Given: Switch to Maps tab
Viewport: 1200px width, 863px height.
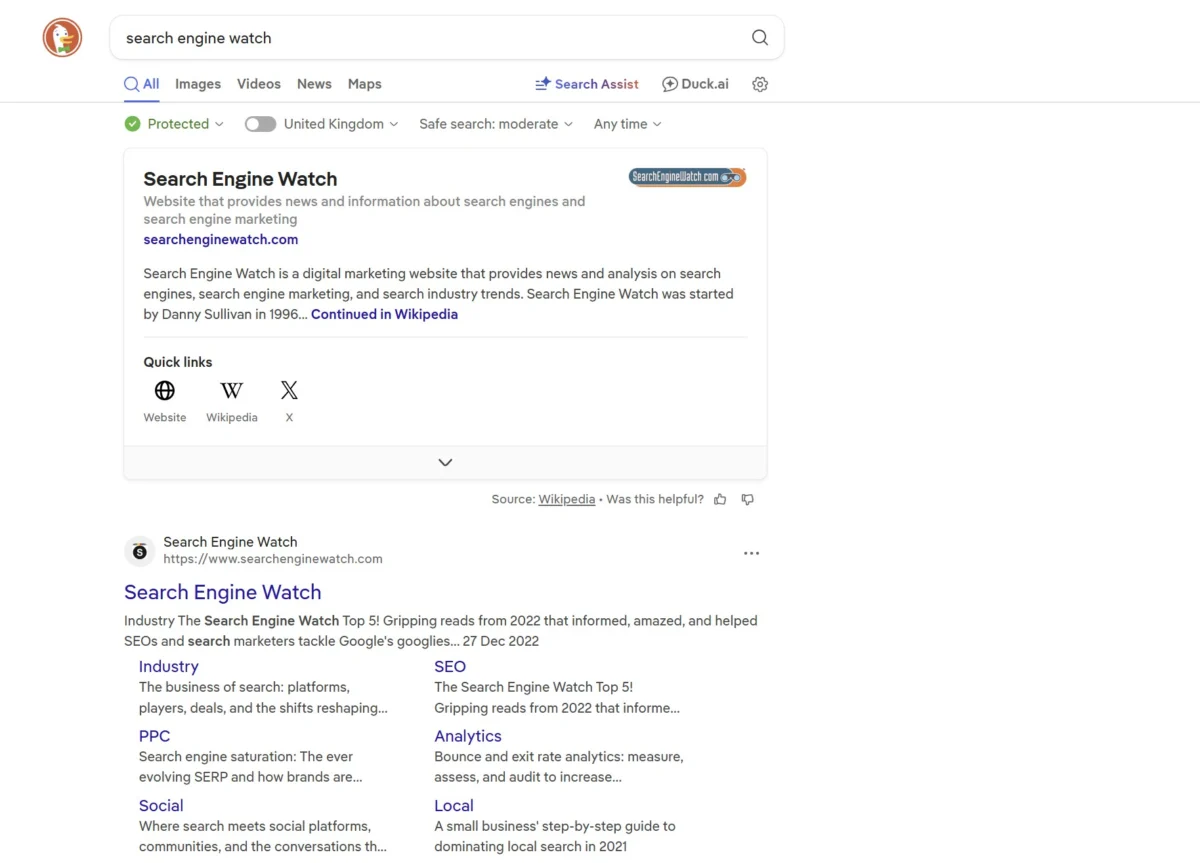Looking at the screenshot, I should point(365,84).
